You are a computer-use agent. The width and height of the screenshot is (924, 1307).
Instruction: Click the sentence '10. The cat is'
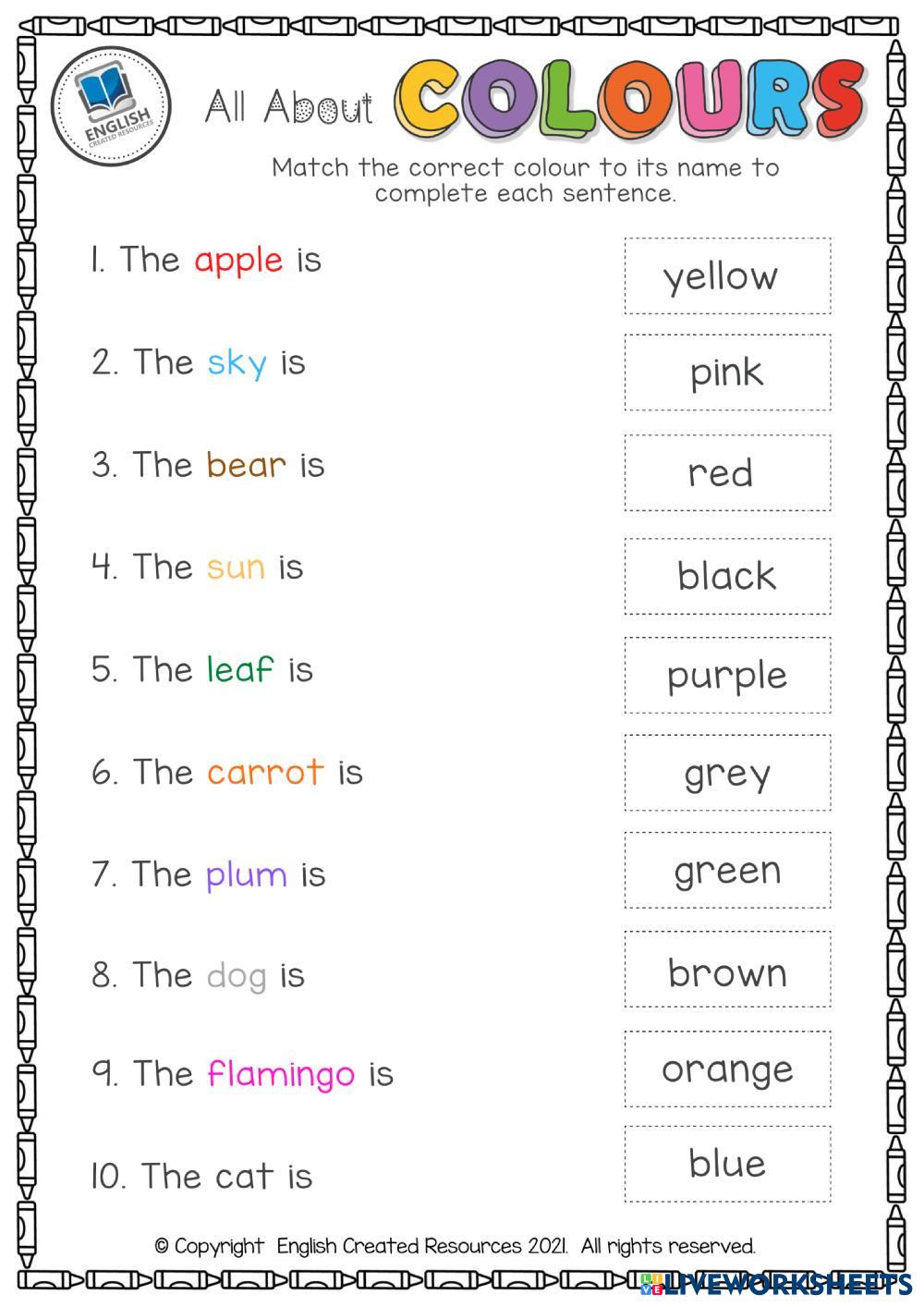click(x=201, y=1177)
